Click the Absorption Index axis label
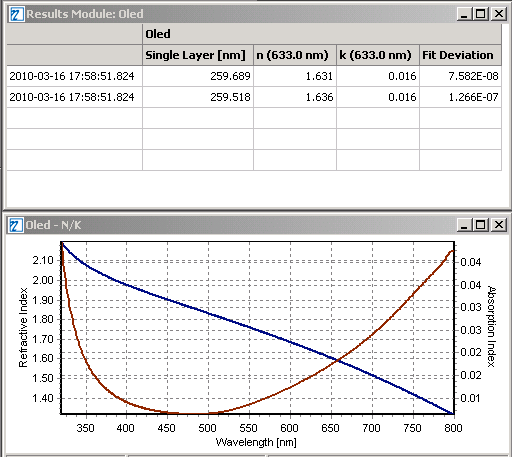Image resolution: width=512 pixels, height=457 pixels. point(491,327)
